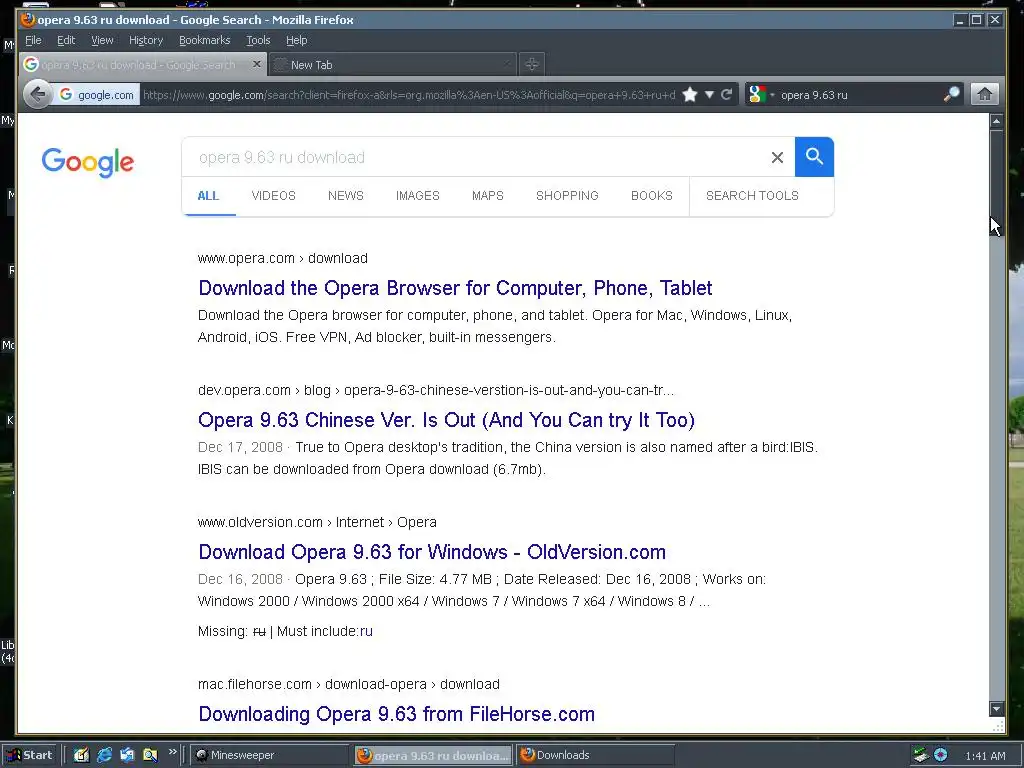Click Must include ru link

coord(366,632)
